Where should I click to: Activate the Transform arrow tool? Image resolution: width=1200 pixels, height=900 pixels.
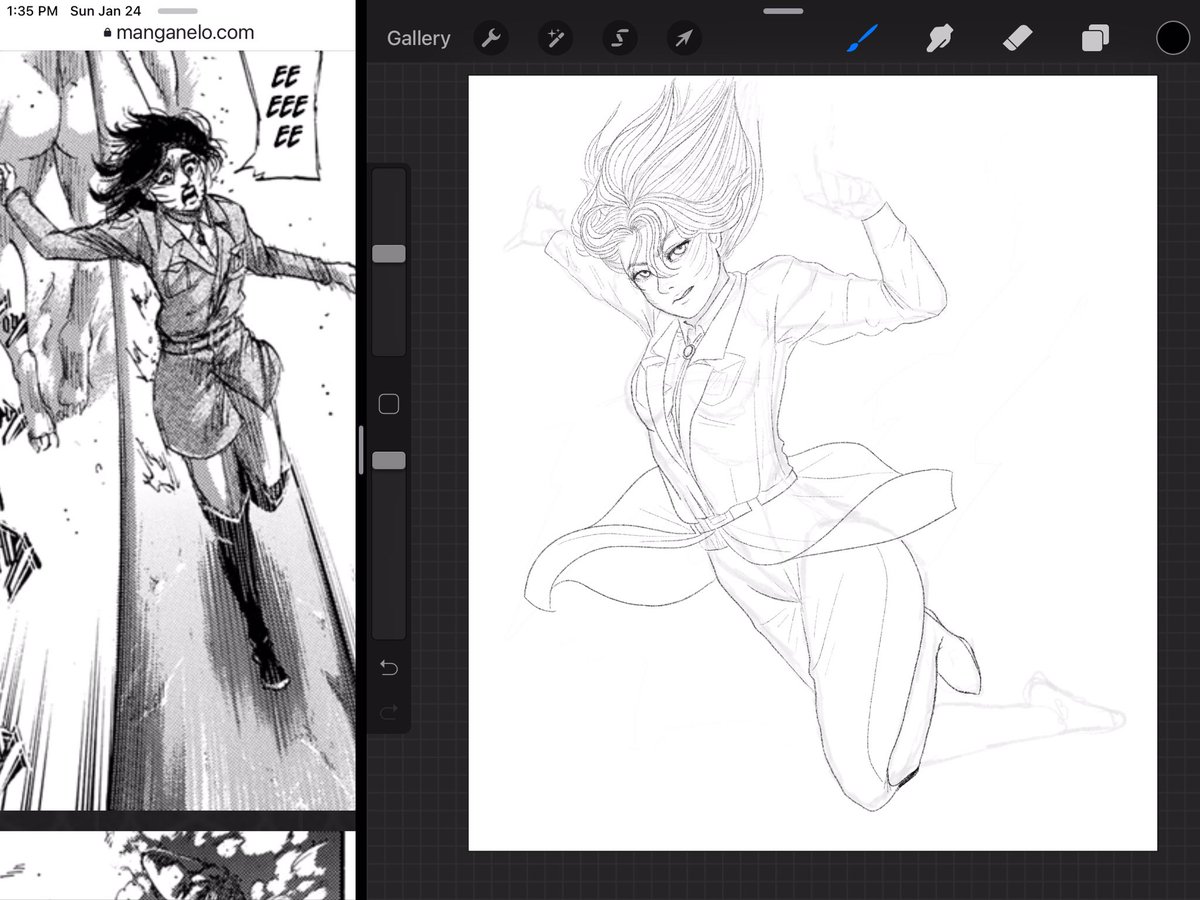point(684,39)
